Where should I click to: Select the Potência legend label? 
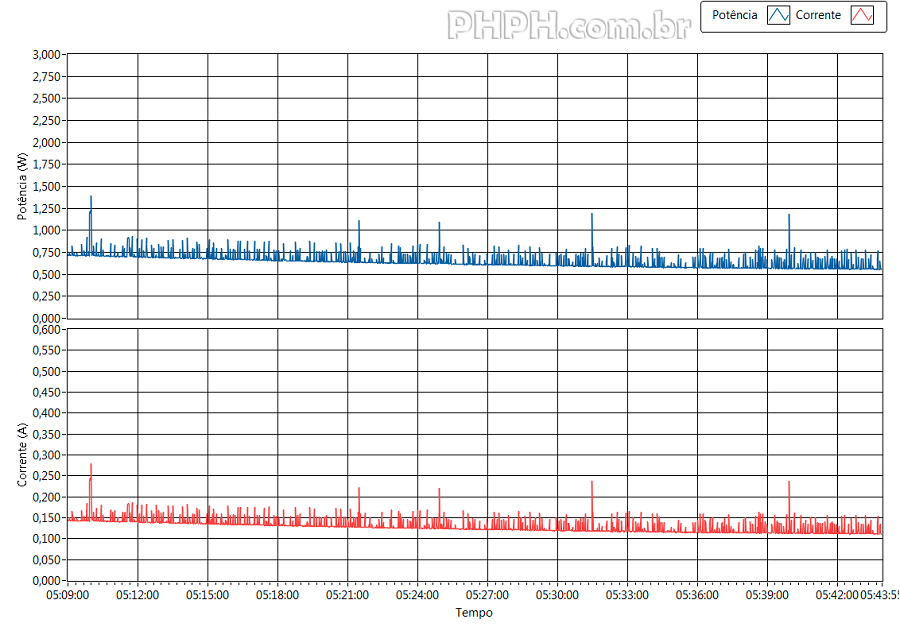(734, 15)
